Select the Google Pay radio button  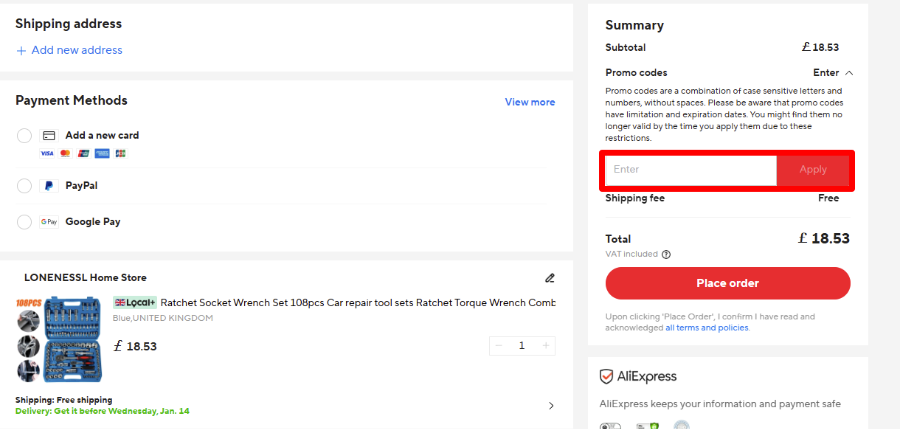click(24, 222)
